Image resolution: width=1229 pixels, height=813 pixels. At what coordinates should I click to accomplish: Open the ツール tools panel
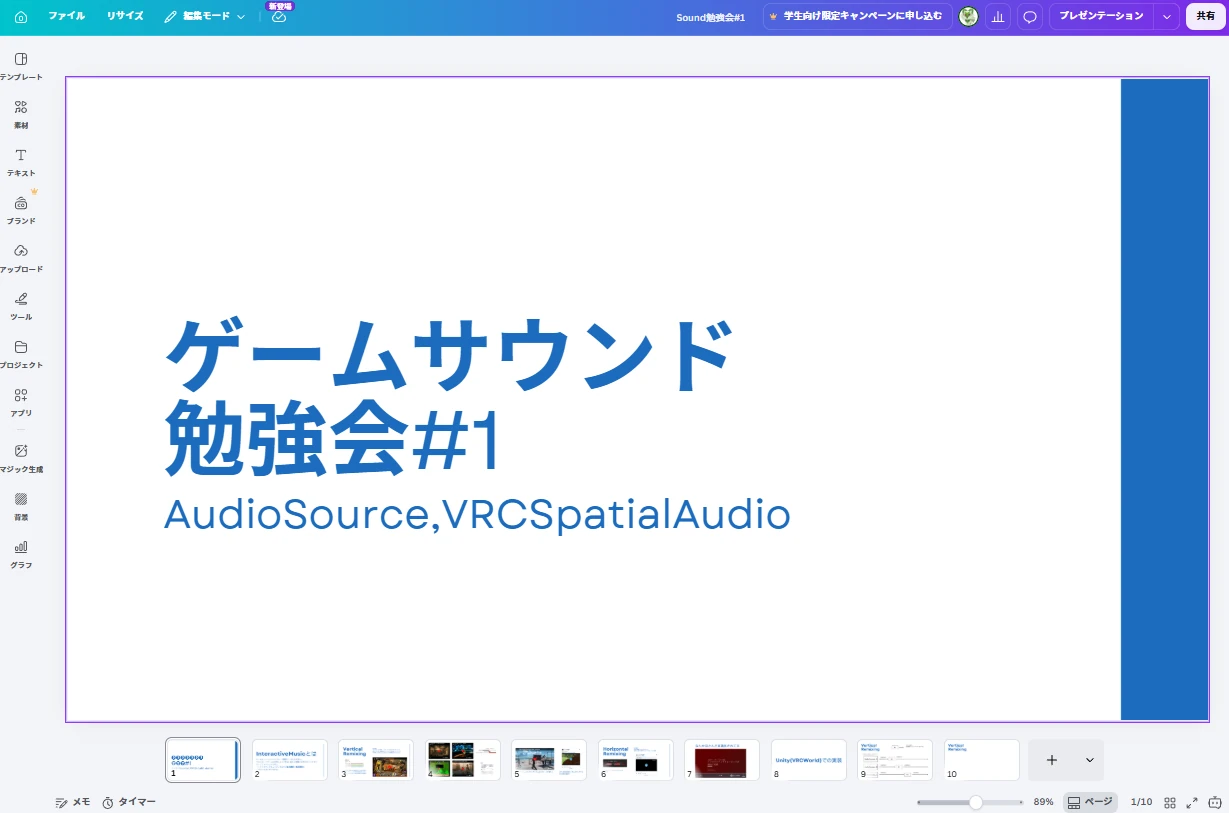pyautogui.click(x=21, y=306)
